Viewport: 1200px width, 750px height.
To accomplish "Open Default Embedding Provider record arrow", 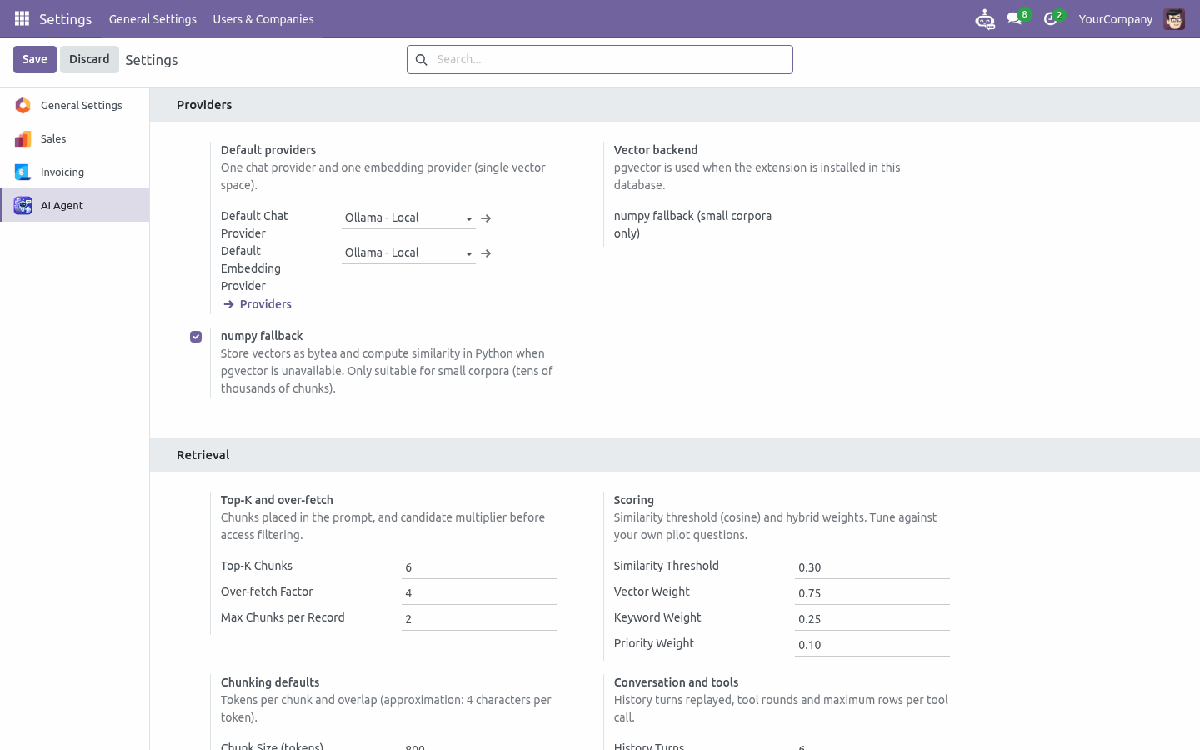I will coord(486,253).
